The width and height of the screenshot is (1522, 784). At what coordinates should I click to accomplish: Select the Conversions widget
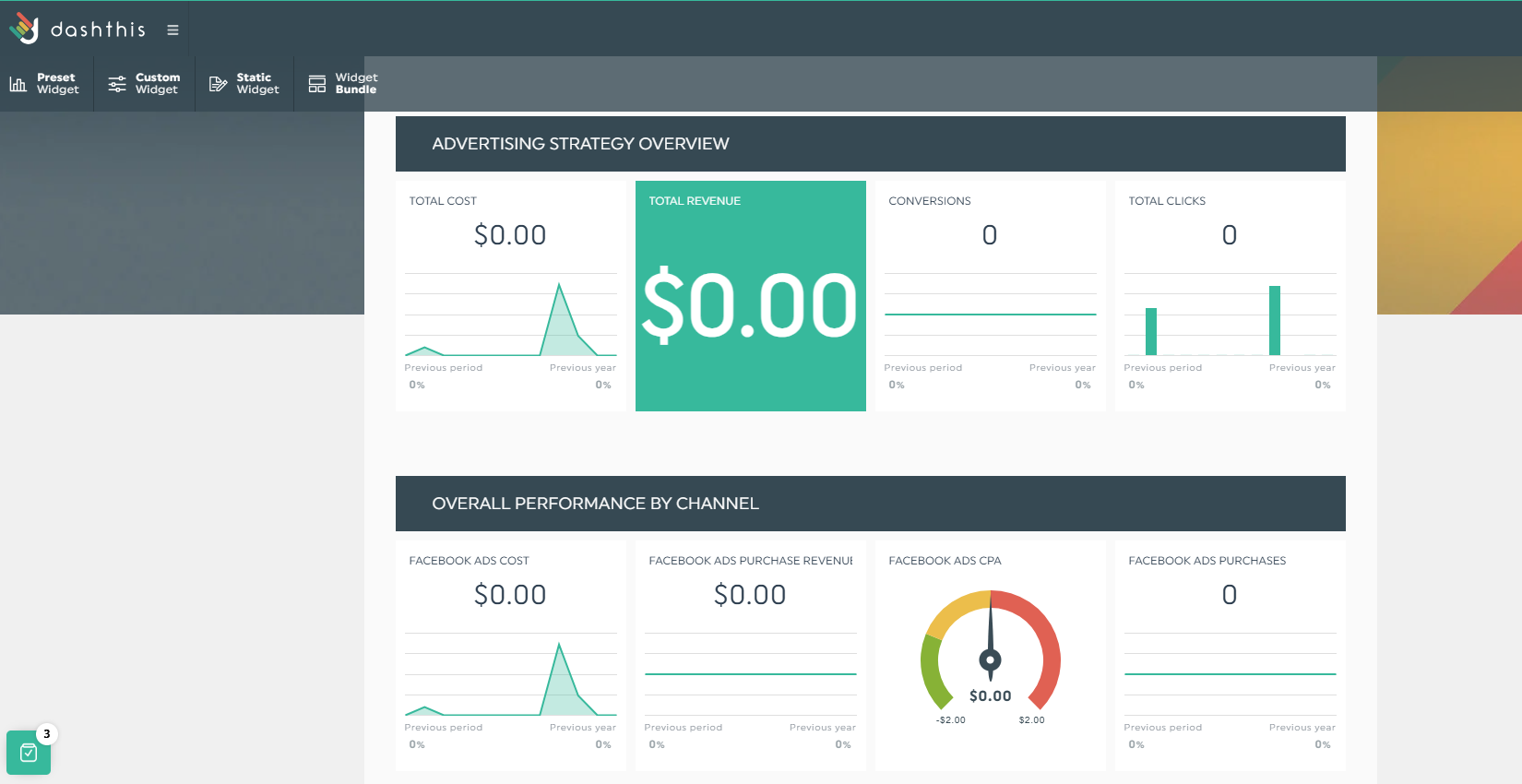tap(991, 296)
